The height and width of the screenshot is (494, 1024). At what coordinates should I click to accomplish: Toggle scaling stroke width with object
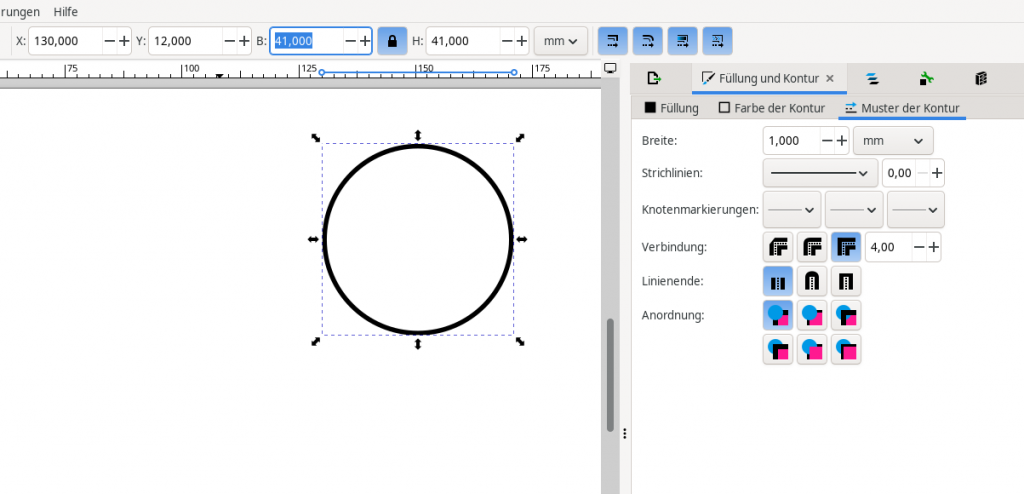613,41
